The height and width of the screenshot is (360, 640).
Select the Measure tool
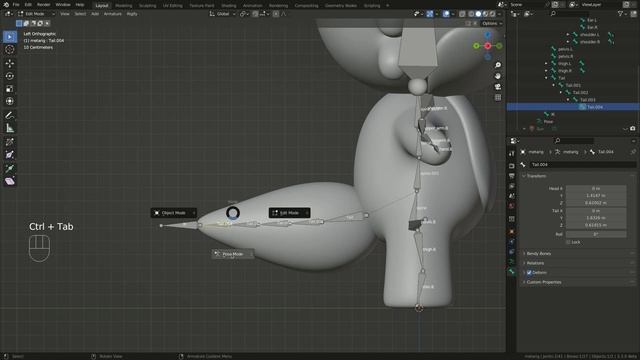(x=10, y=128)
